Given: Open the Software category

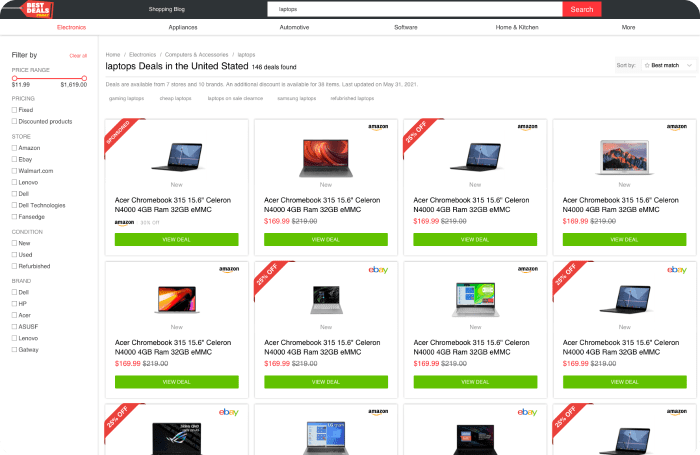Looking at the screenshot, I should tap(405, 27).
